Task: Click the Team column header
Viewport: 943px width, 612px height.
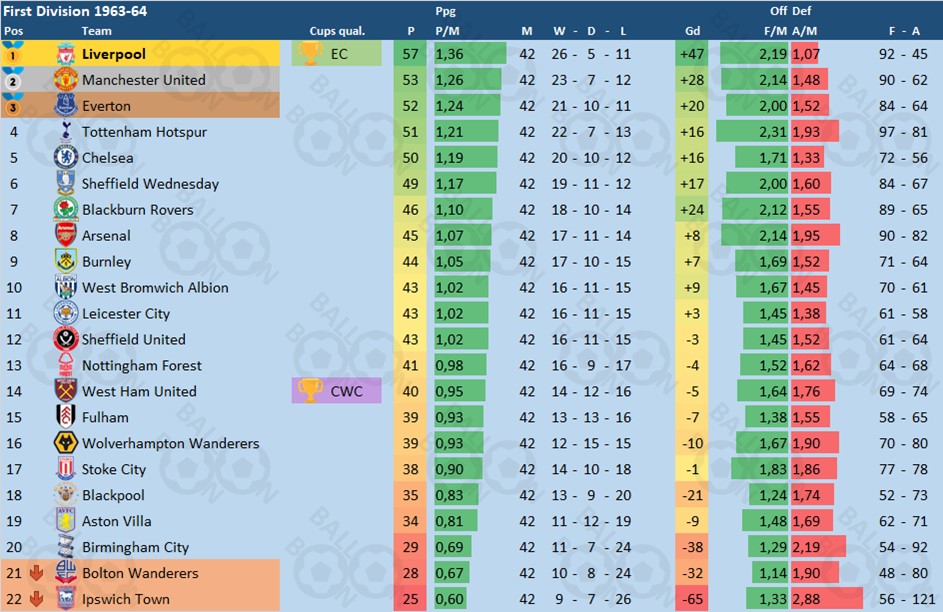Action: [x=96, y=31]
